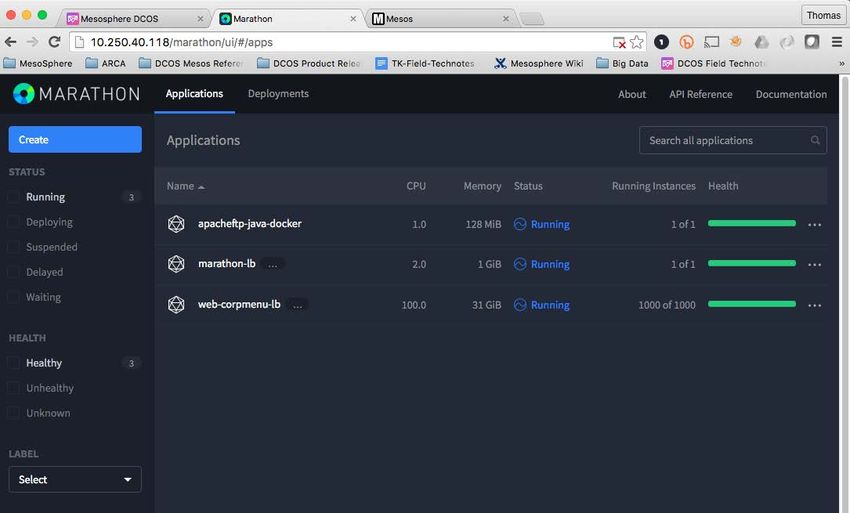The width and height of the screenshot is (850, 513).
Task: Sort by Memory column header
Action: pos(482,186)
